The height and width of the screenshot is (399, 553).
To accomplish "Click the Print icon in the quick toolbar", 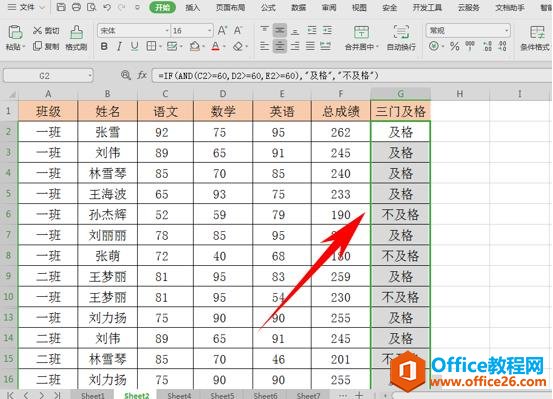I will pos(76,7).
